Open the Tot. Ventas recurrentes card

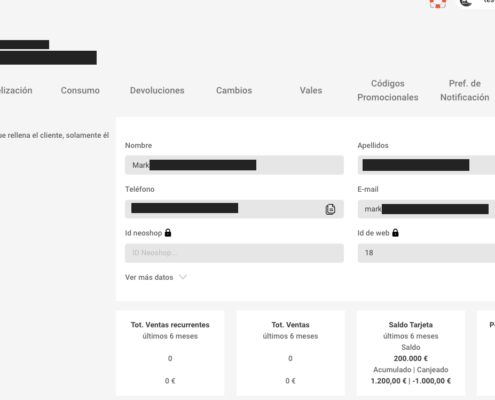coord(170,353)
